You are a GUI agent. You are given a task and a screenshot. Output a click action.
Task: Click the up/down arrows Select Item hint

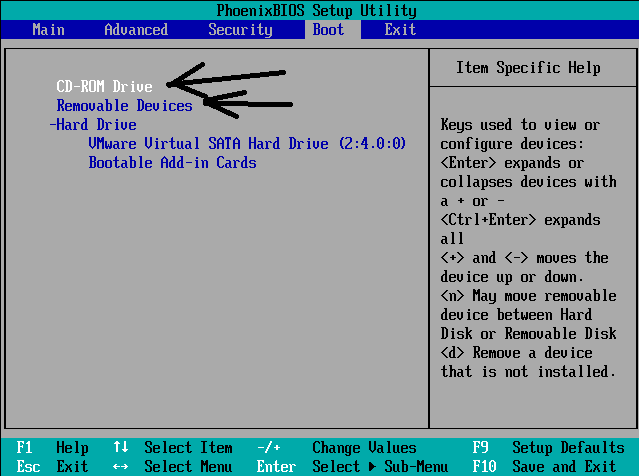point(172,448)
